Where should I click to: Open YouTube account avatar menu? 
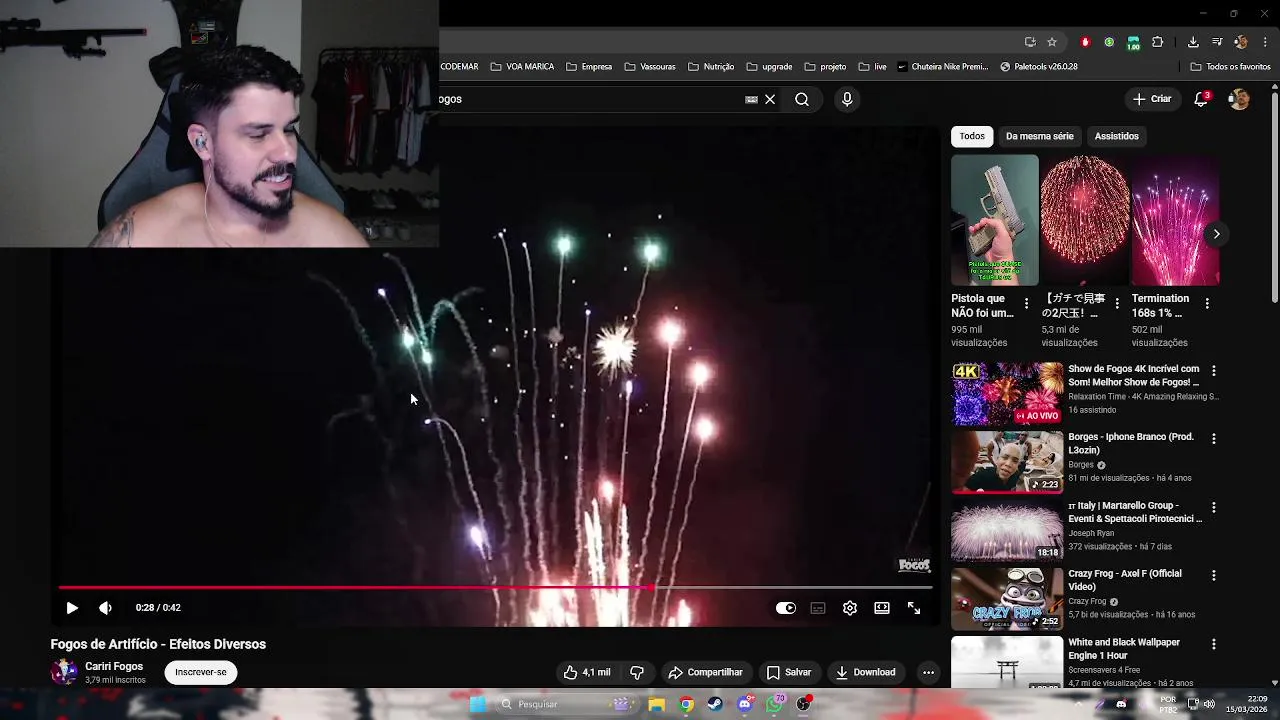point(1239,99)
